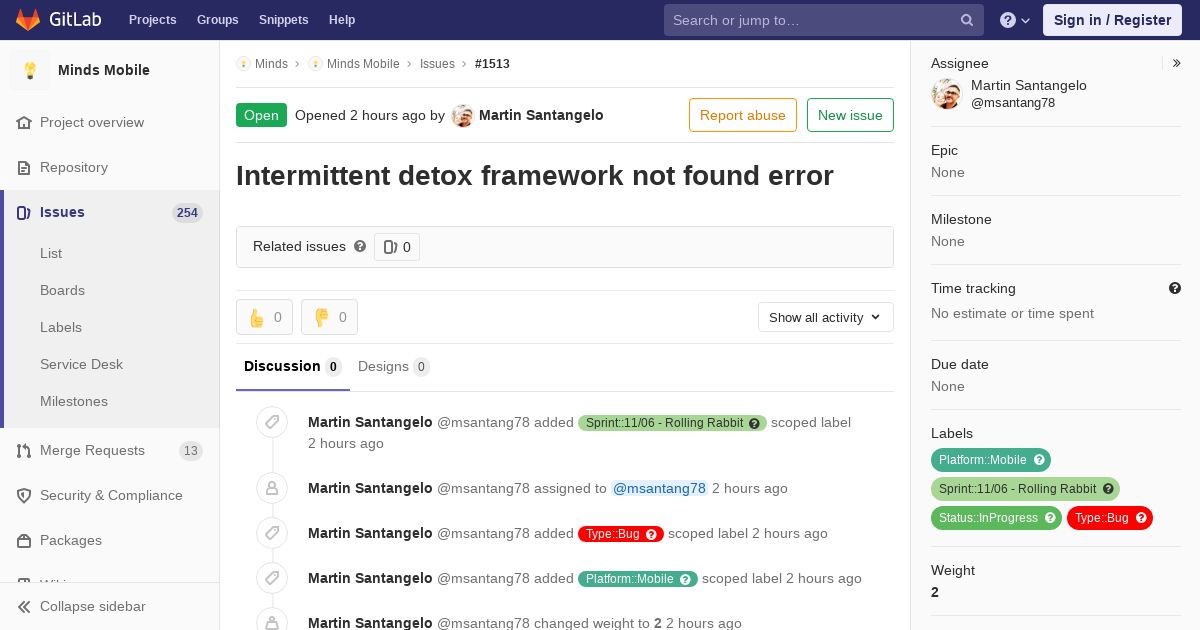
Task: Switch to the Discussion tab
Action: (x=293, y=367)
